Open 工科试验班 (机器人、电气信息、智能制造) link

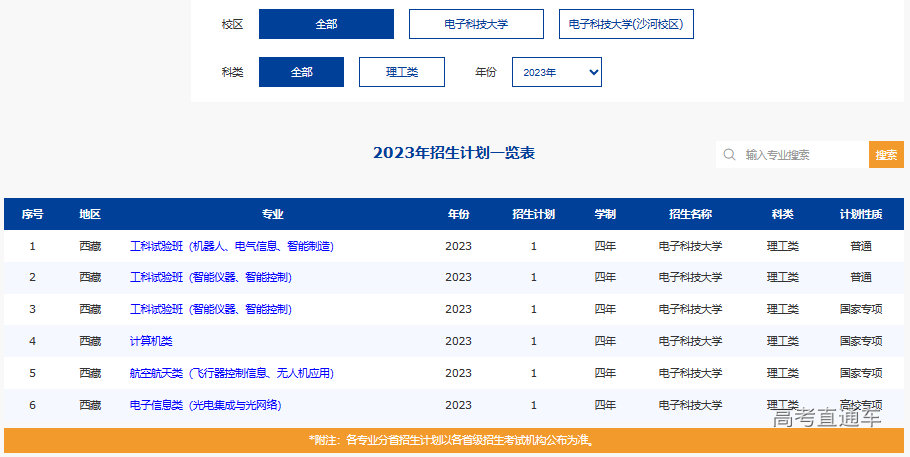click(x=231, y=246)
